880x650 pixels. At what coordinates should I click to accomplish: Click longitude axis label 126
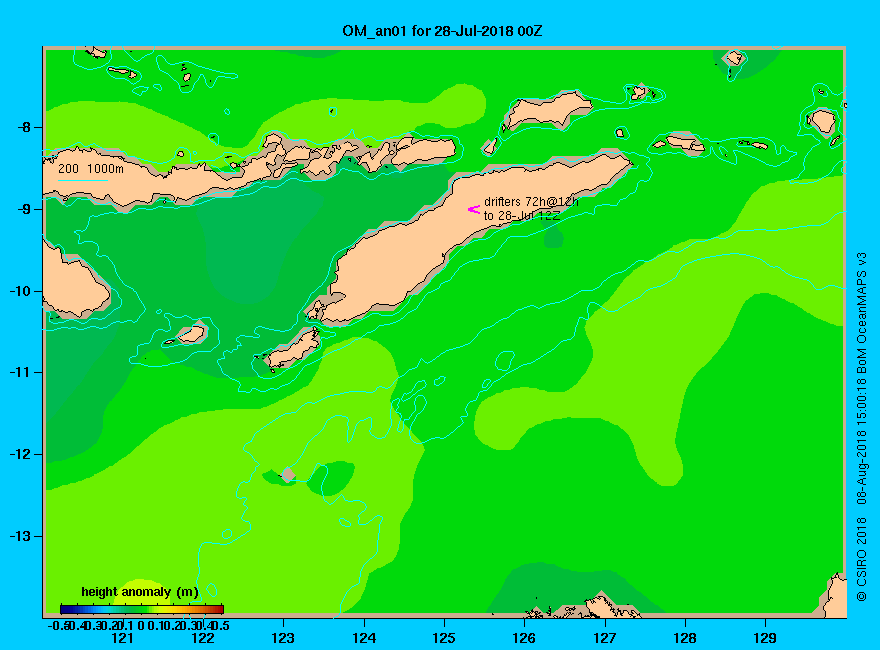(524, 638)
